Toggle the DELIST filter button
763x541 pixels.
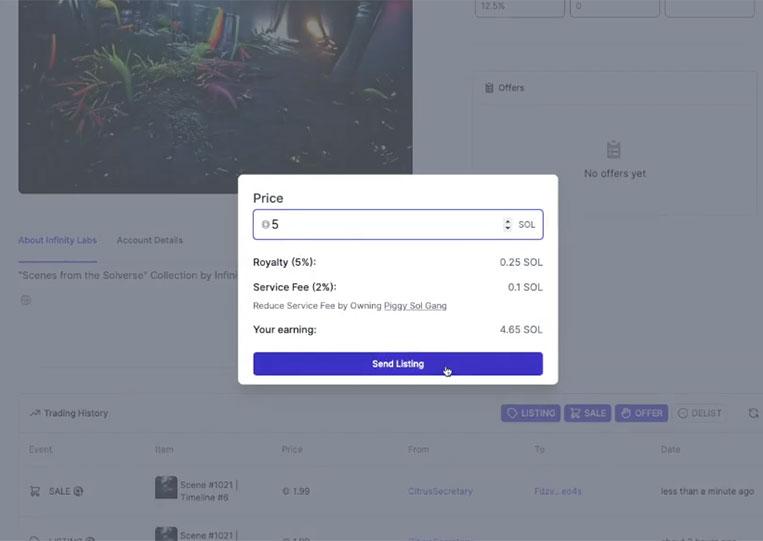(699, 413)
